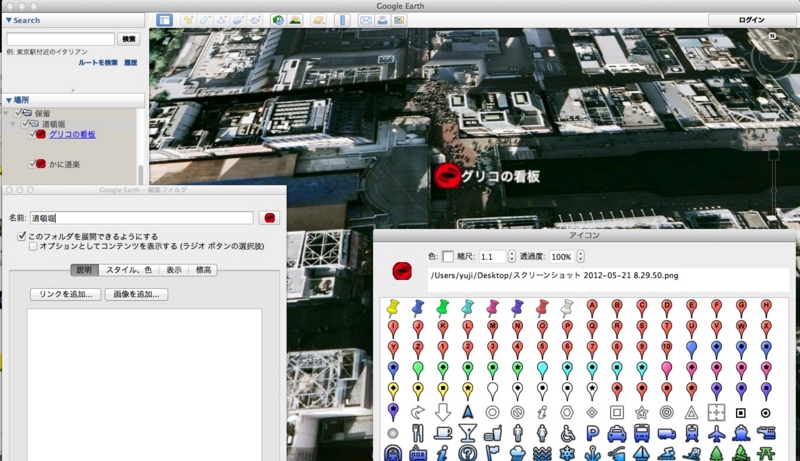Screen dimensions: 800x461
Task: Open the 履歴 history link
Action: point(131,62)
